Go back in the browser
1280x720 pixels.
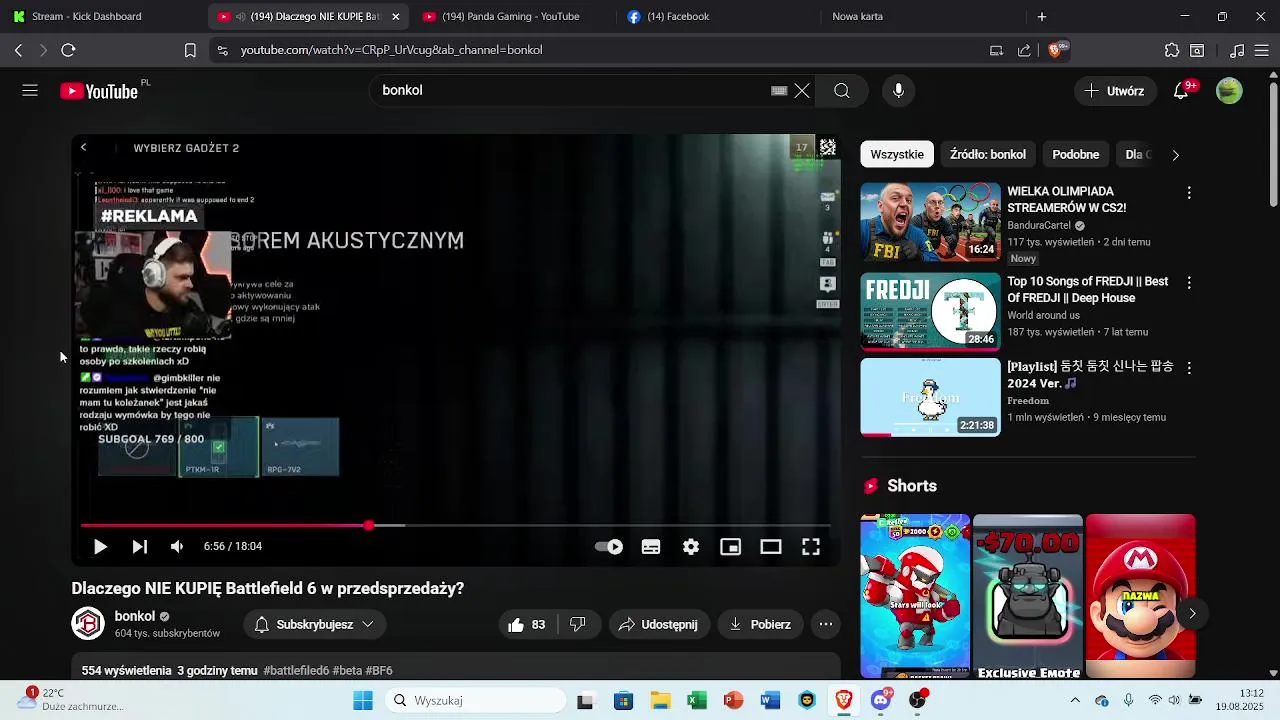pos(18,50)
